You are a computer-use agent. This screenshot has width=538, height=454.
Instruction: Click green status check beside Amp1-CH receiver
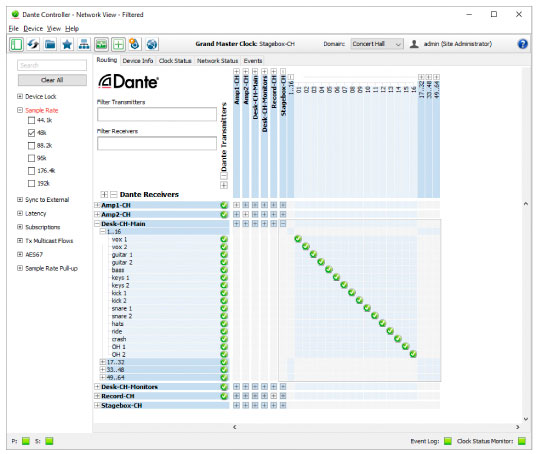click(x=224, y=205)
